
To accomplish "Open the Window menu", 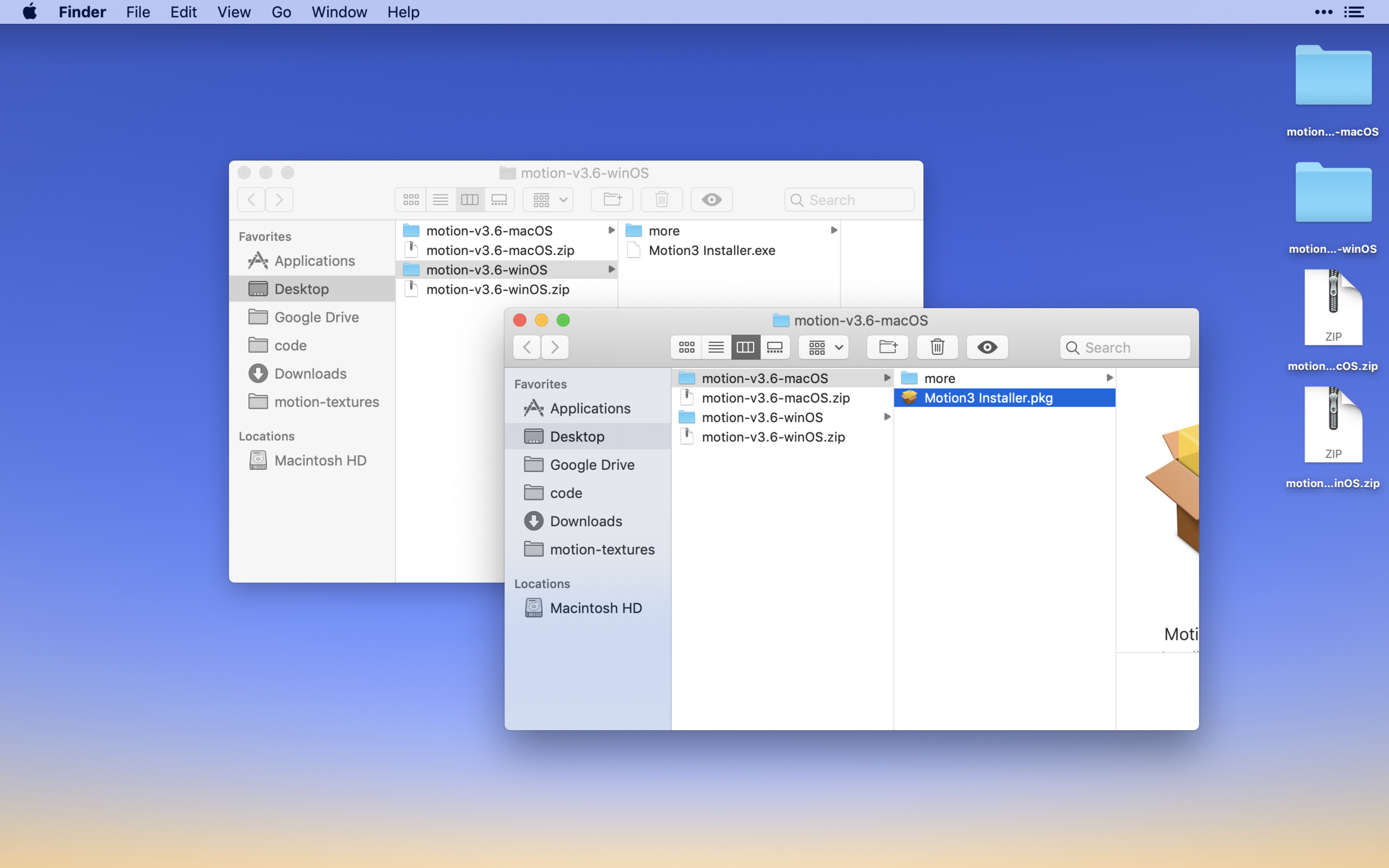I will (x=339, y=12).
